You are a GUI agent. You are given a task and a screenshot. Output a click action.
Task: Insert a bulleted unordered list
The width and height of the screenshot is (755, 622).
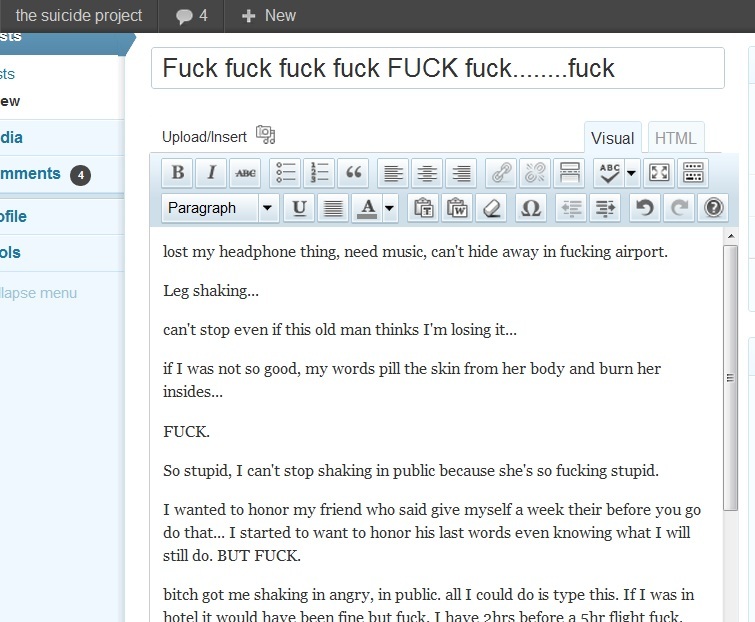pos(286,172)
